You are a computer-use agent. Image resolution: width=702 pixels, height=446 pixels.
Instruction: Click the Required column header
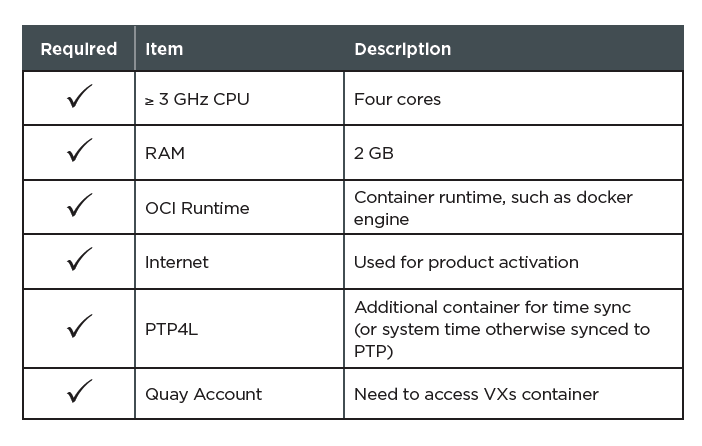tap(79, 49)
